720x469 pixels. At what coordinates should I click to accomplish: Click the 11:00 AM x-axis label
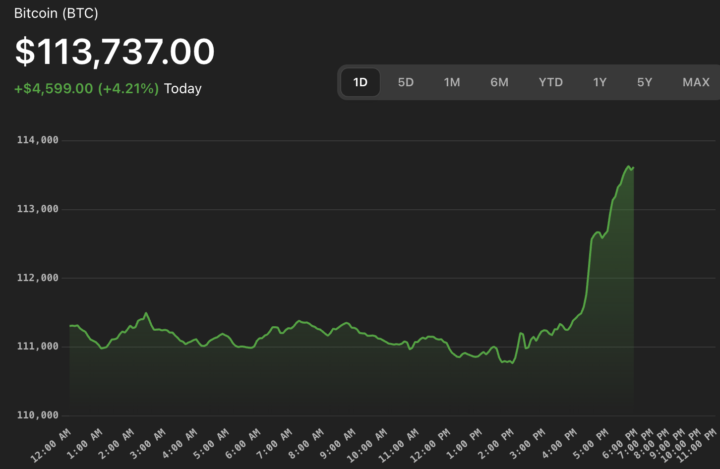pyautogui.click(x=399, y=445)
